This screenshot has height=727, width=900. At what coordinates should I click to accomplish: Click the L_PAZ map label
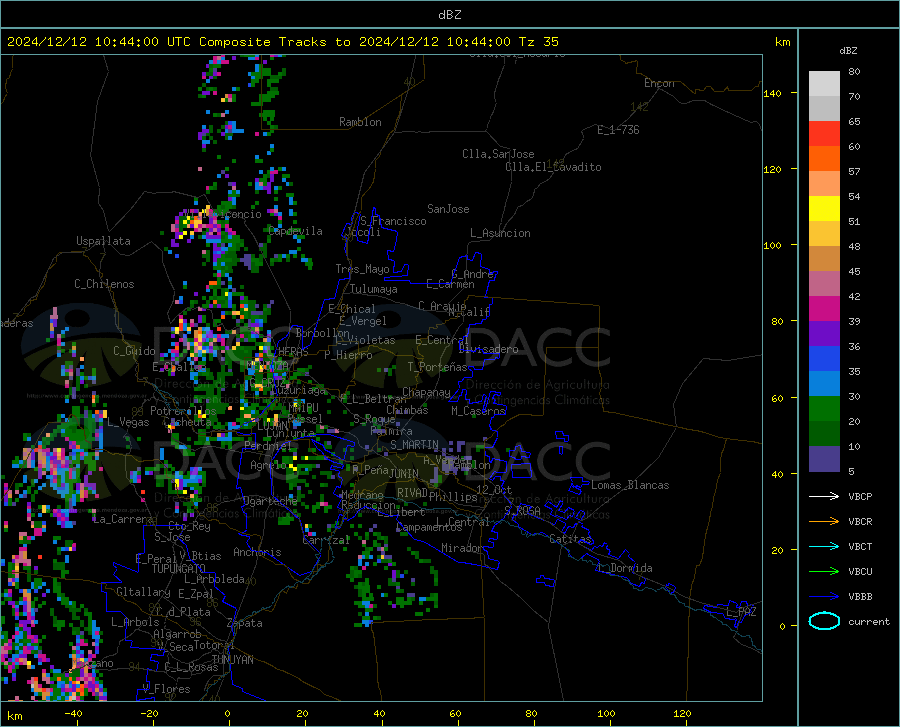pyautogui.click(x=741, y=612)
